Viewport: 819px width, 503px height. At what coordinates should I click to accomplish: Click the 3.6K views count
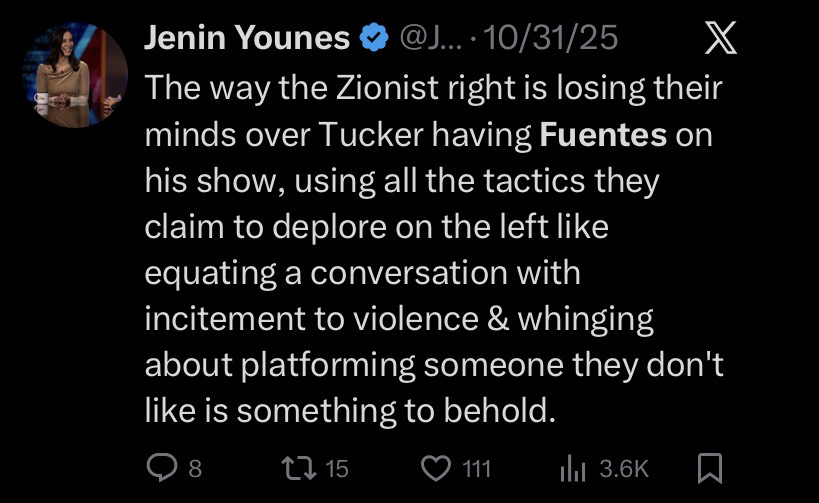(x=624, y=468)
